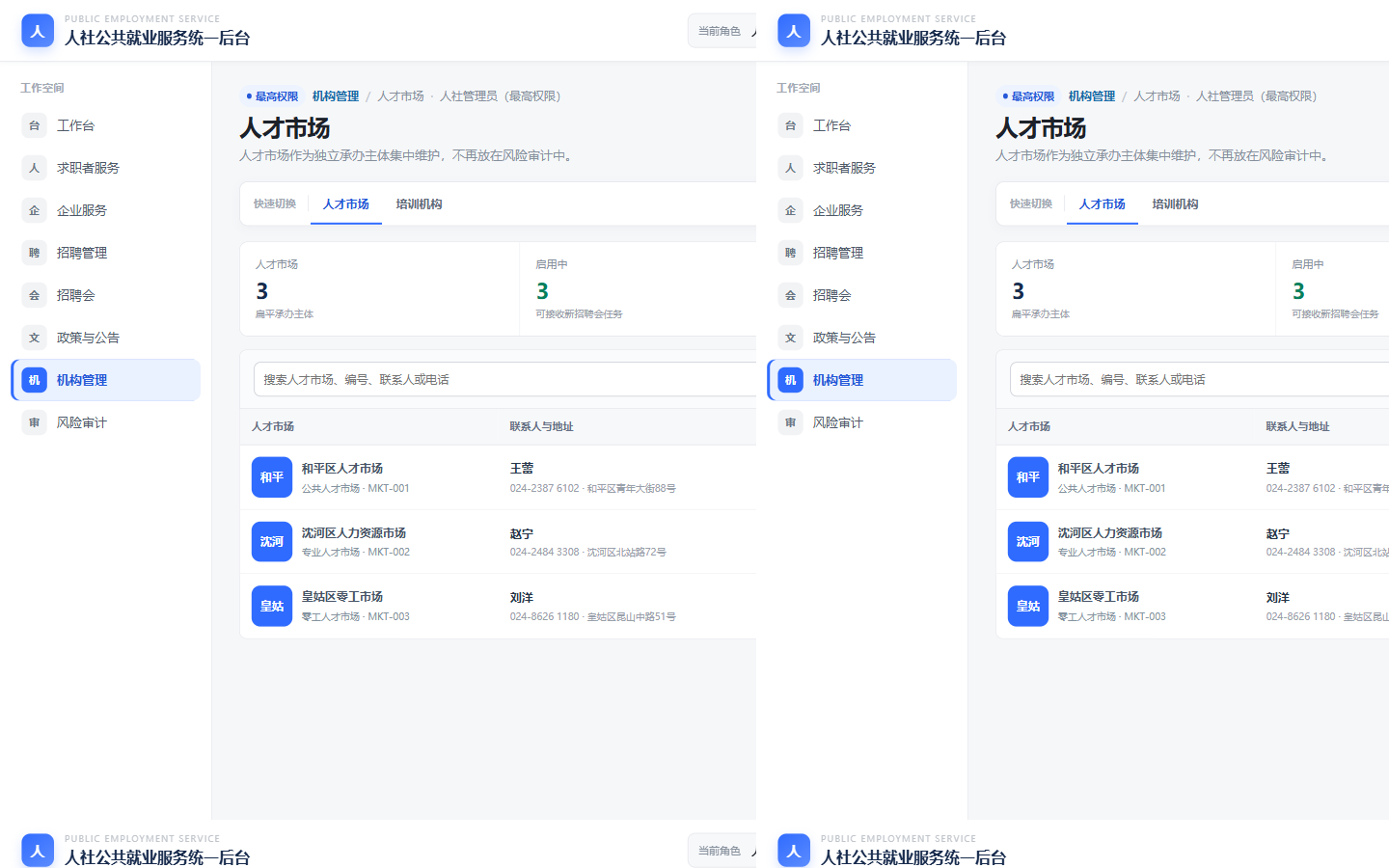Go to 招聘管理 in the right copy's sidebar
1389x868 pixels.
862,253
